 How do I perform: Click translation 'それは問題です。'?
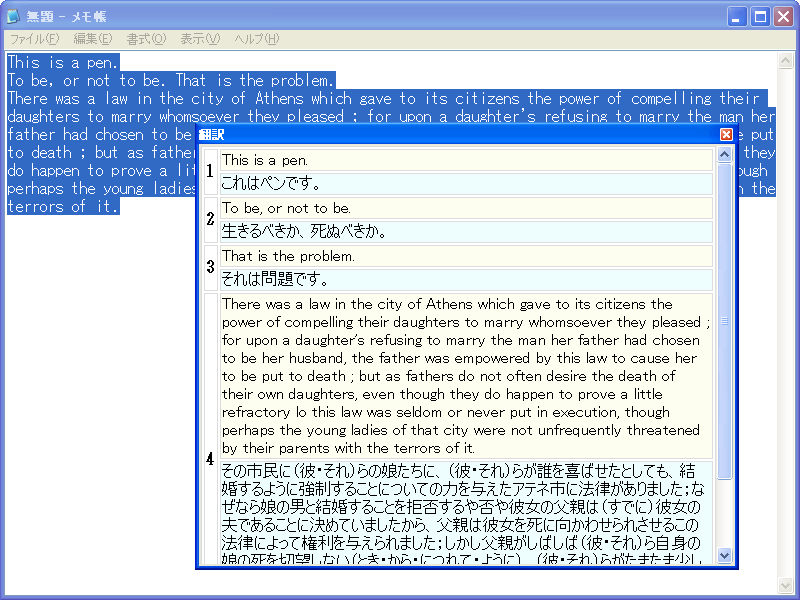[466, 280]
